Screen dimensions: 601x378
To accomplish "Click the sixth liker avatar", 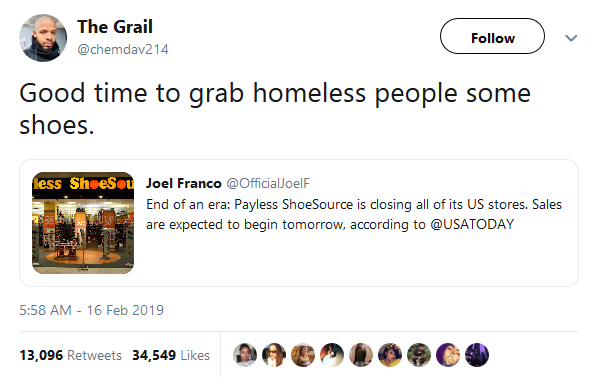I will 390,355.
